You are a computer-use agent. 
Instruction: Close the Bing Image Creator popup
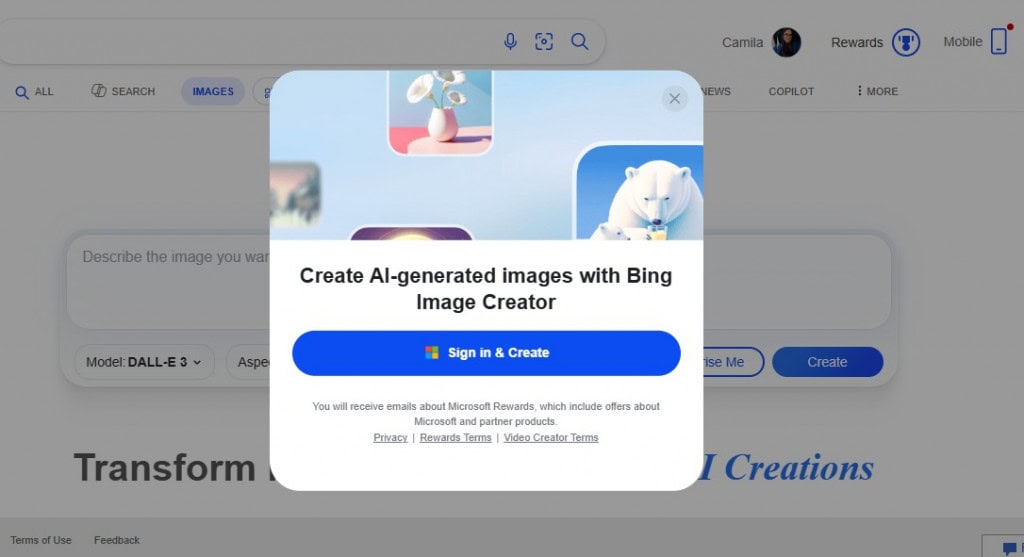pos(675,99)
